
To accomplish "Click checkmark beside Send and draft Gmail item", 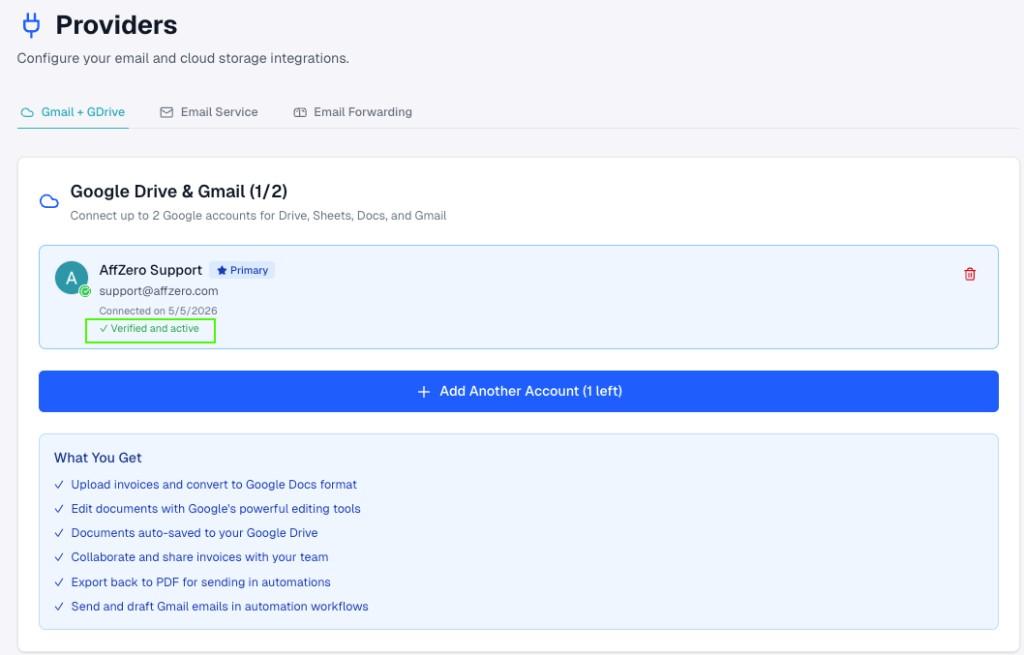I will (x=59, y=607).
